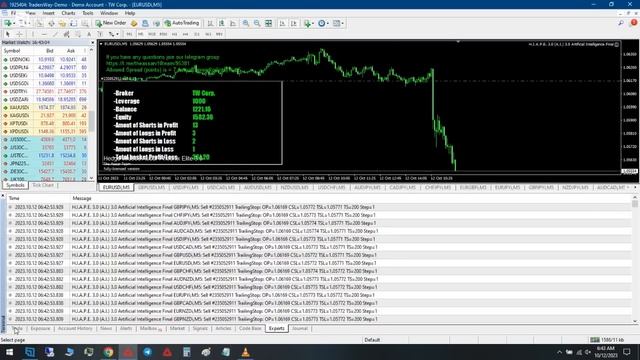This screenshot has width=640, height=360.
Task: Open the View menu
Action: click(30, 13)
